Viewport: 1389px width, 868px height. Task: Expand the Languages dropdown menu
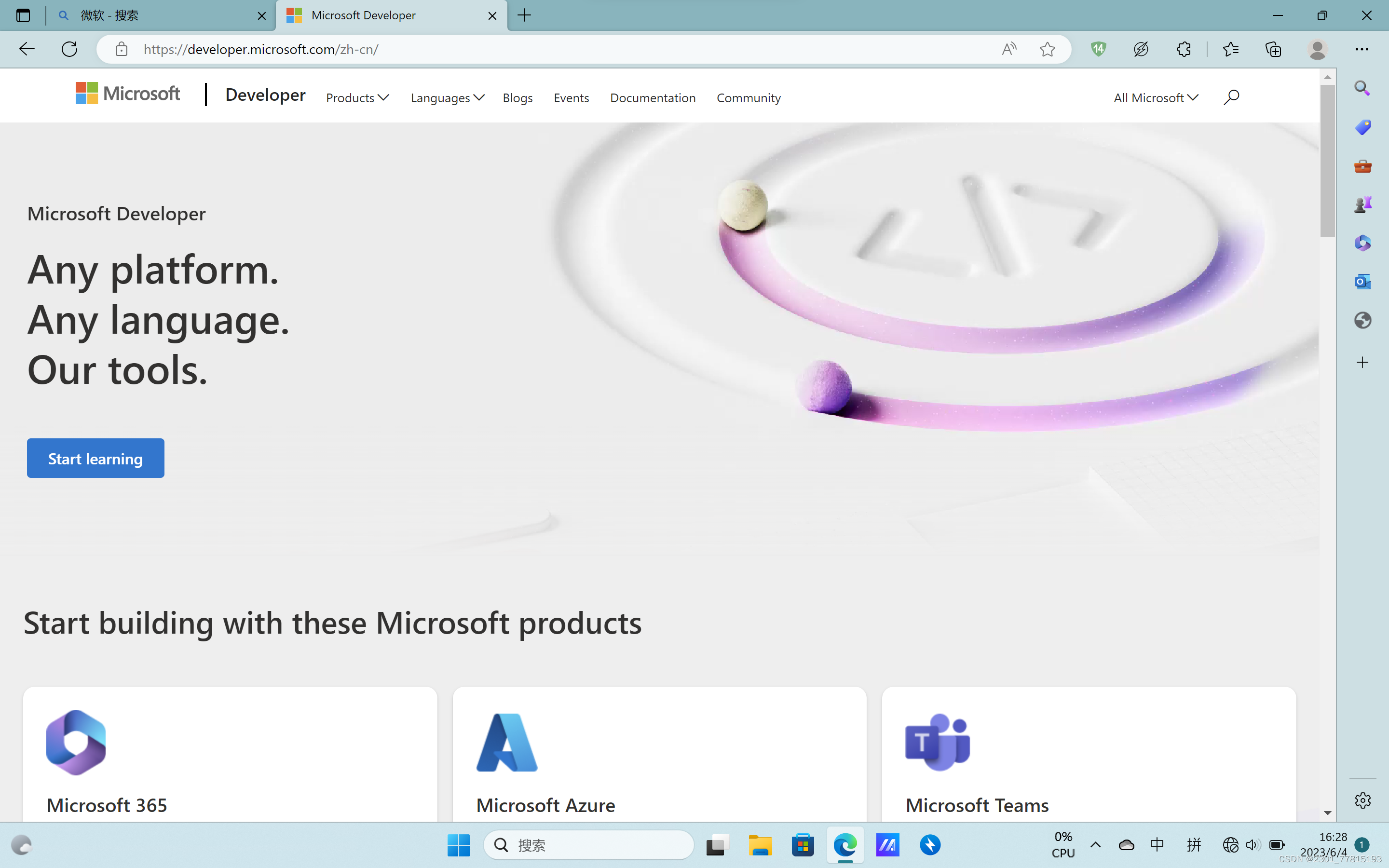(447, 98)
